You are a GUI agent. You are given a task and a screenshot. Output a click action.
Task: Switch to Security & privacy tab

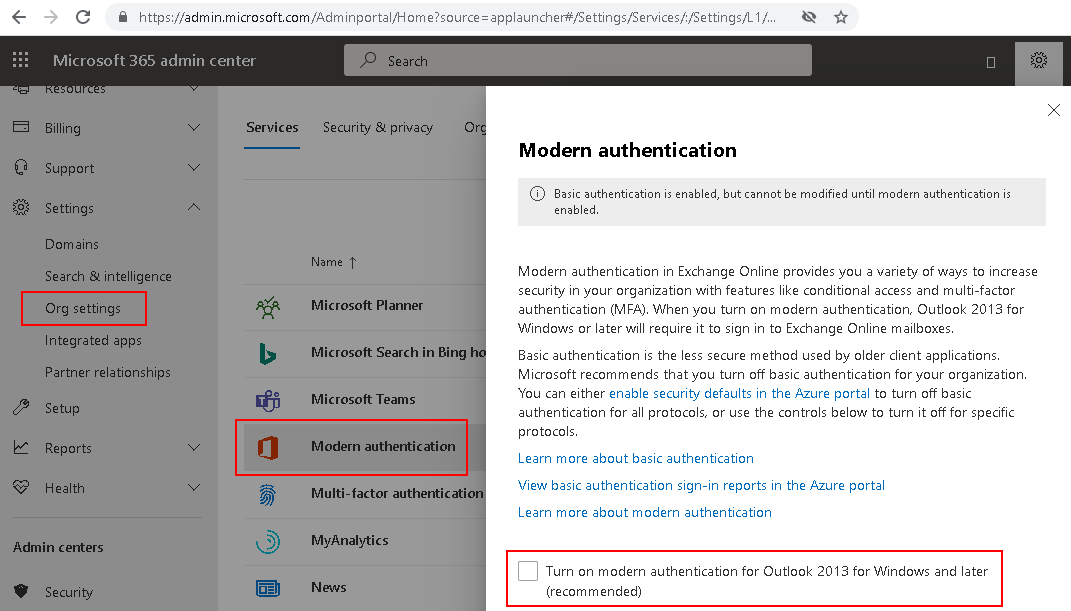378,128
